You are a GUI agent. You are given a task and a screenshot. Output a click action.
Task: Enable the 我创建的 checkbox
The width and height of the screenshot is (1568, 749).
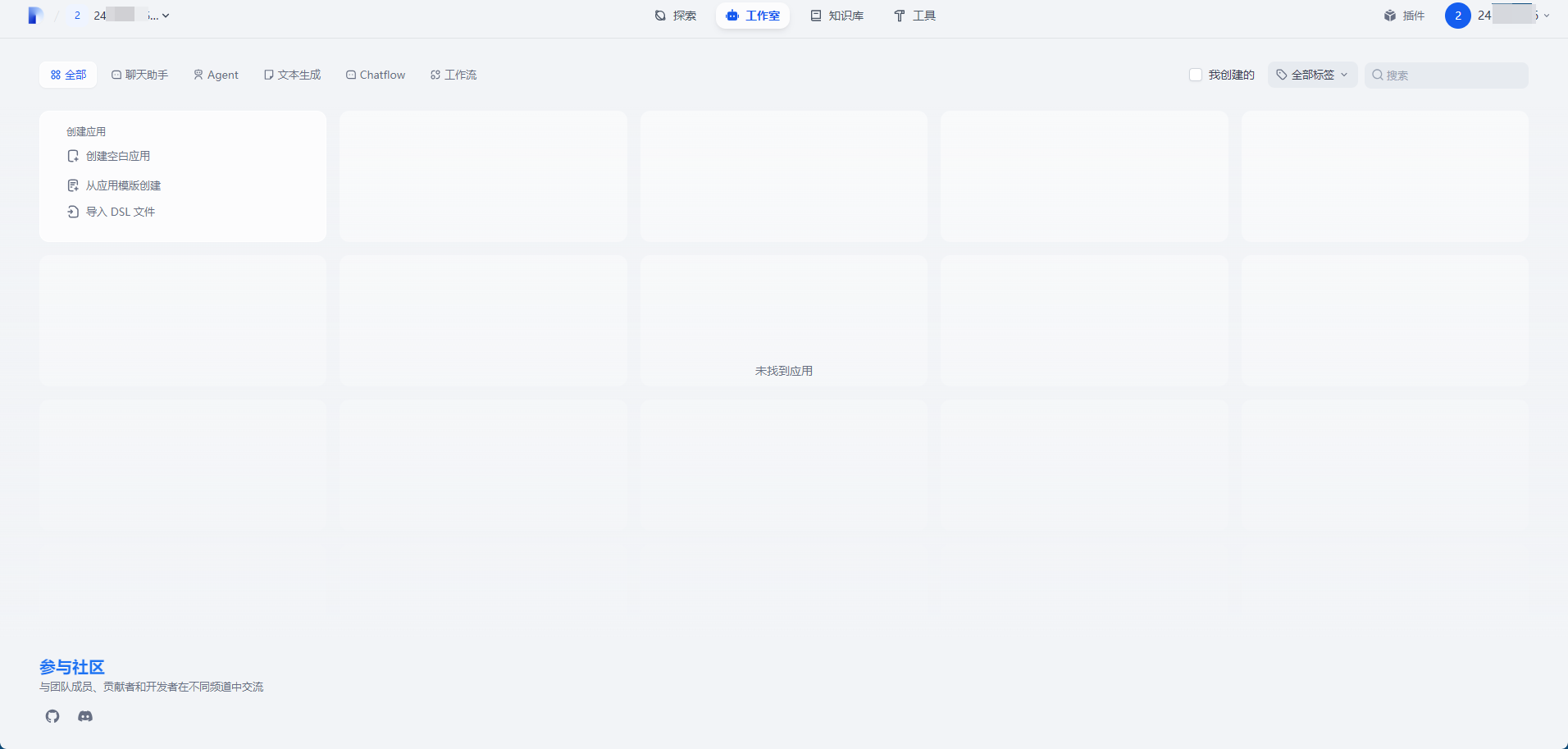[x=1196, y=75]
